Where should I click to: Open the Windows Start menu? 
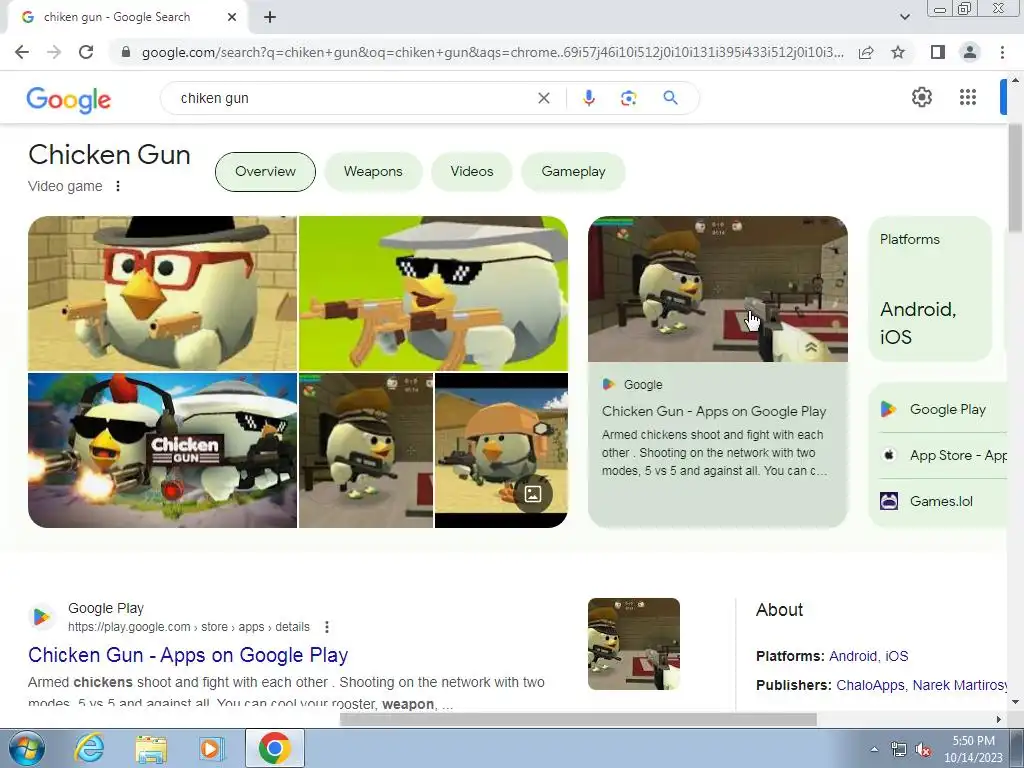point(27,748)
